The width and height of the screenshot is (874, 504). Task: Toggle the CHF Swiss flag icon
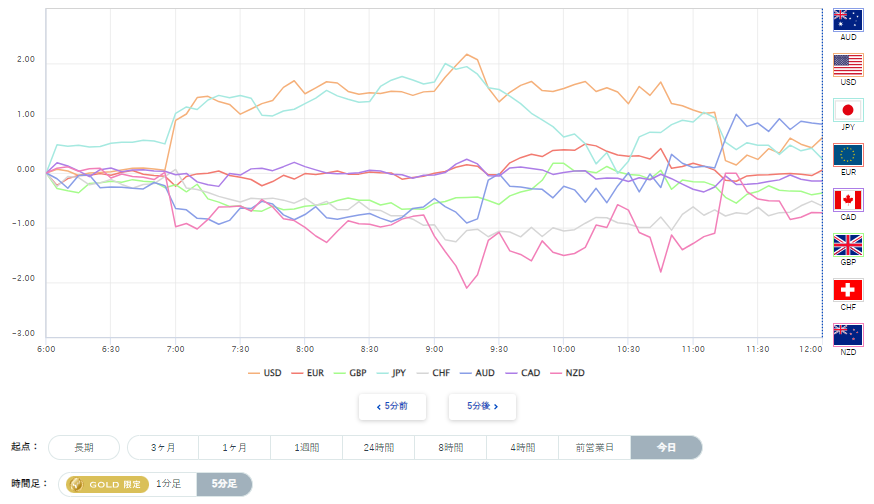tap(848, 290)
